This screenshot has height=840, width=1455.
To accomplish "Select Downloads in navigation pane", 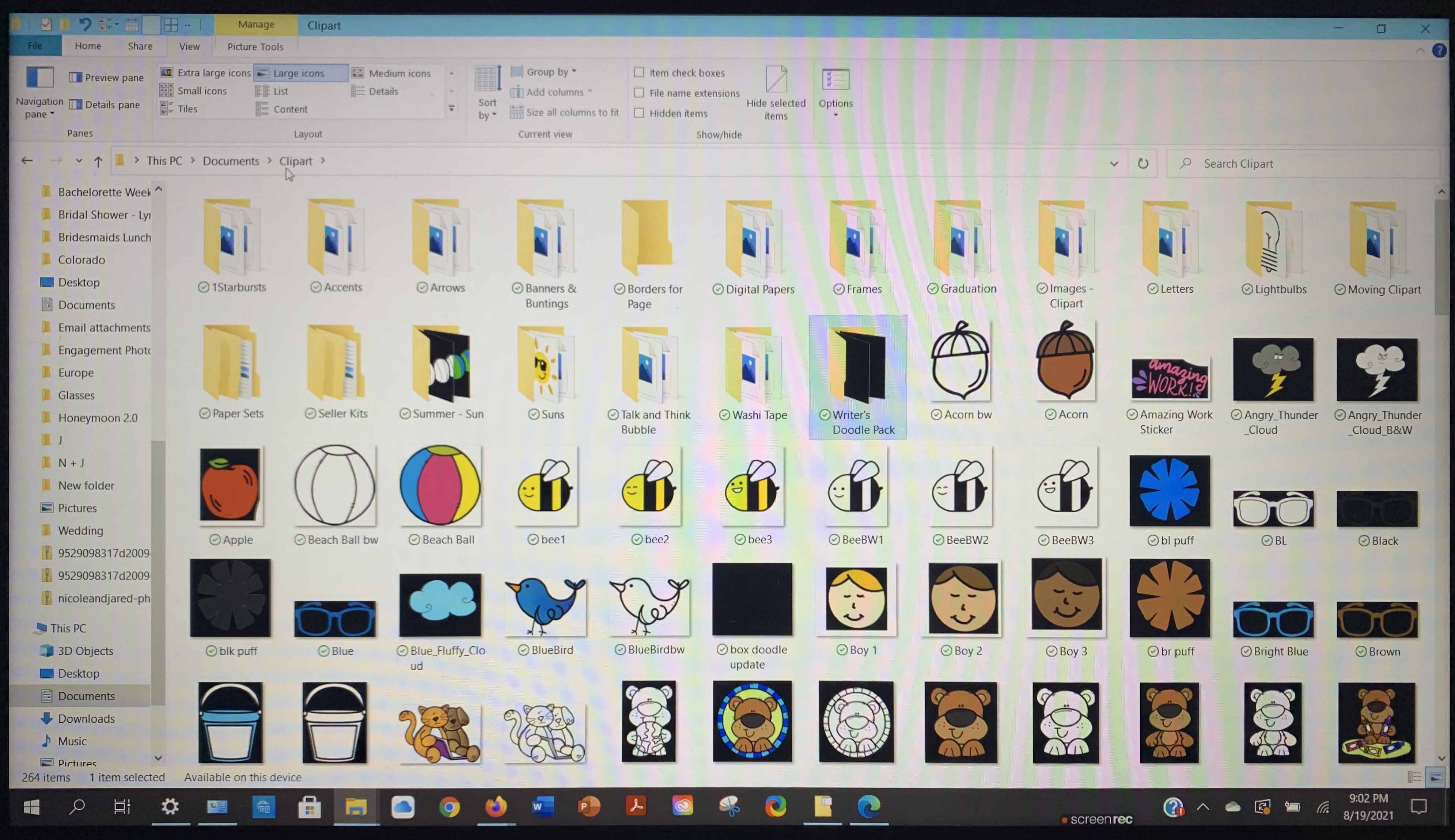I will point(86,718).
